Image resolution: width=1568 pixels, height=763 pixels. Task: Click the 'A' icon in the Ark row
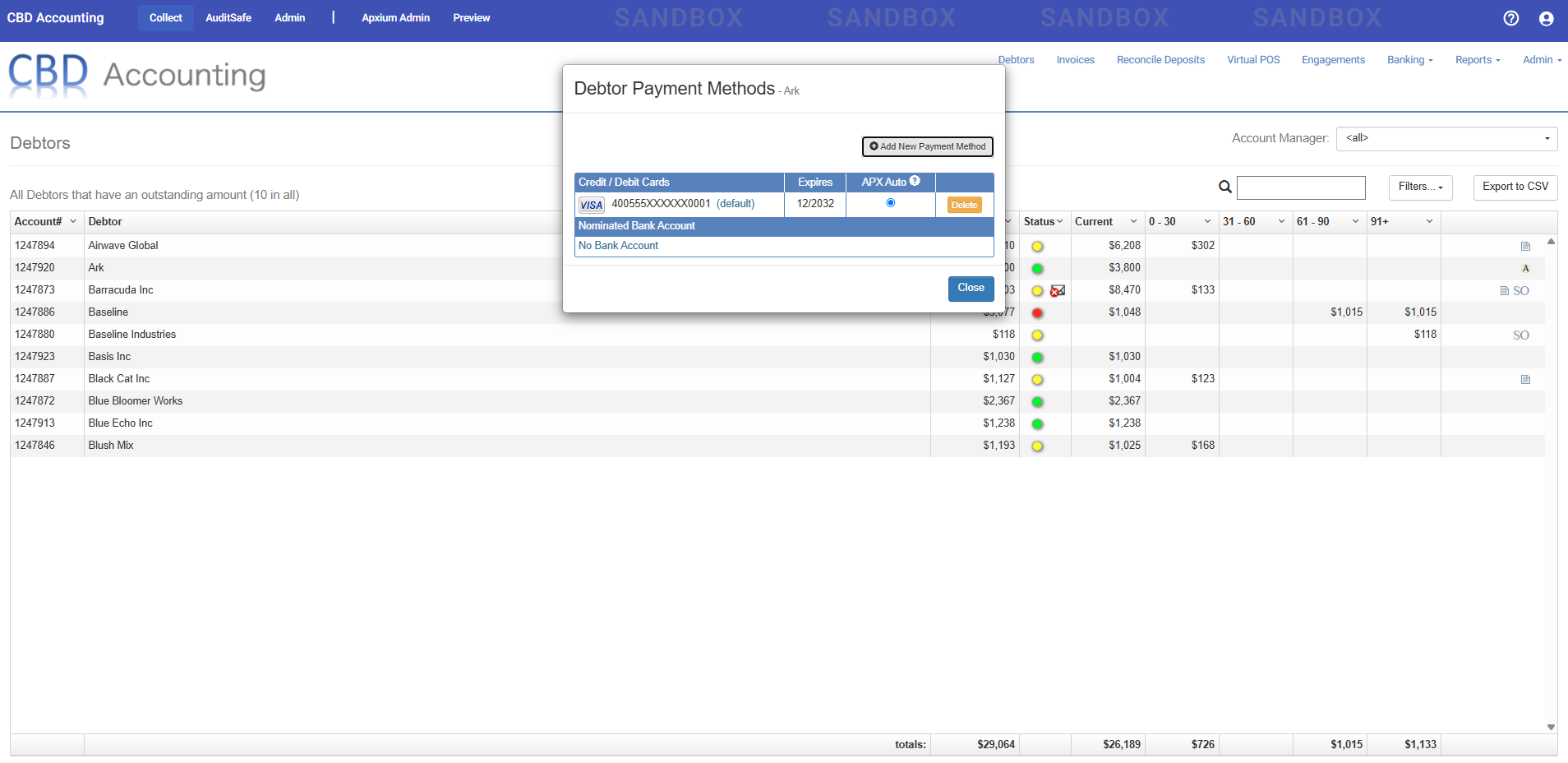pos(1525,268)
